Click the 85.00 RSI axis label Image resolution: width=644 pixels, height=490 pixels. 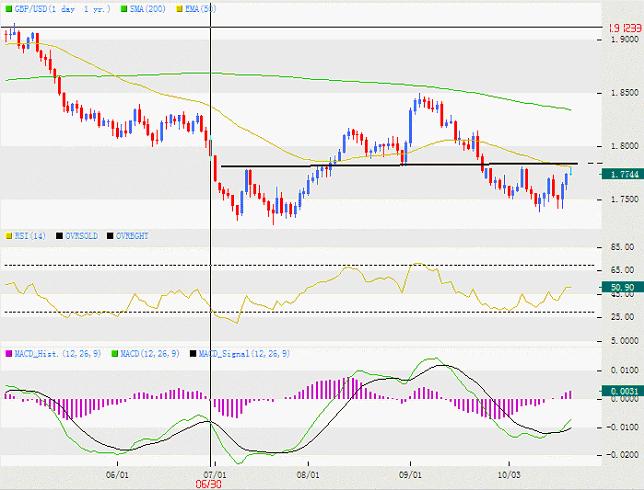[x=623, y=247]
